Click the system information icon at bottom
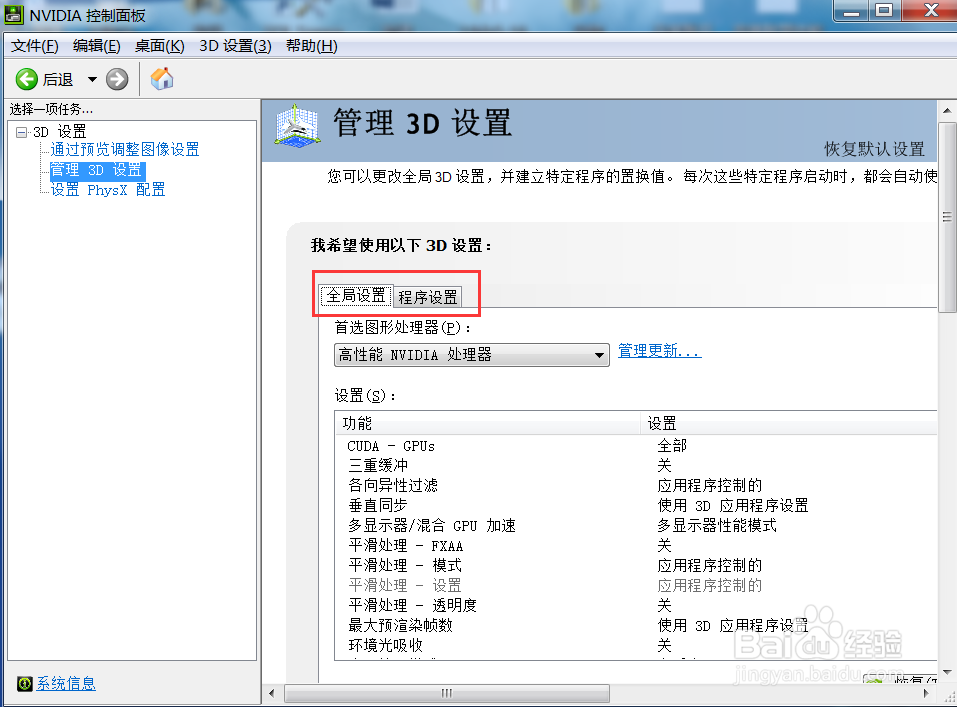957x707 pixels. pyautogui.click(x=24, y=684)
